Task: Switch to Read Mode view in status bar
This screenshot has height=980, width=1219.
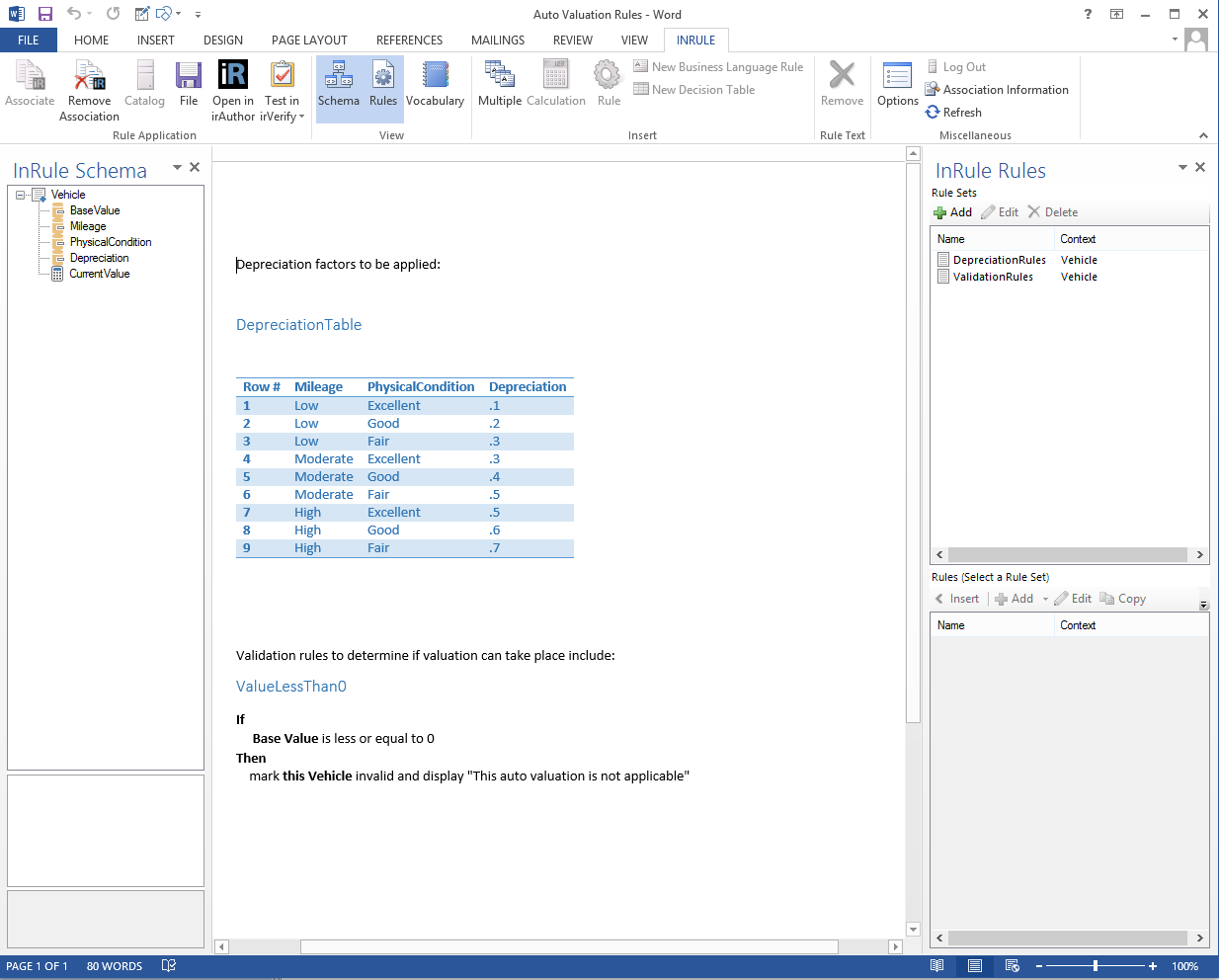Action: [936, 966]
